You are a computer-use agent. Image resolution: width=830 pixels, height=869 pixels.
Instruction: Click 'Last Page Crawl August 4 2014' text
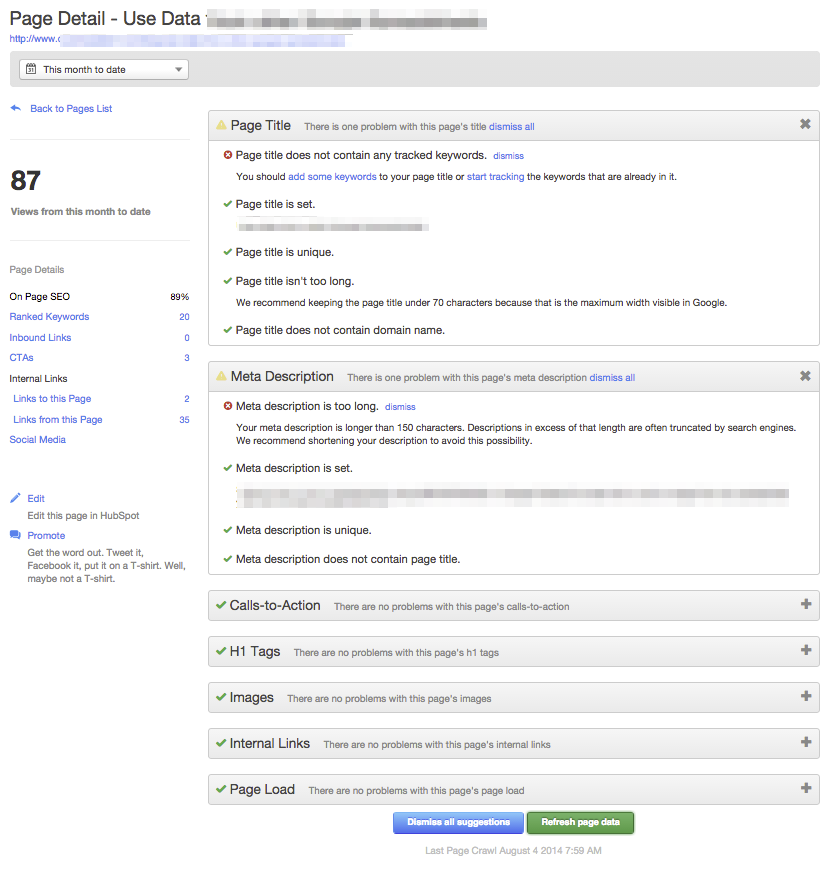point(513,851)
